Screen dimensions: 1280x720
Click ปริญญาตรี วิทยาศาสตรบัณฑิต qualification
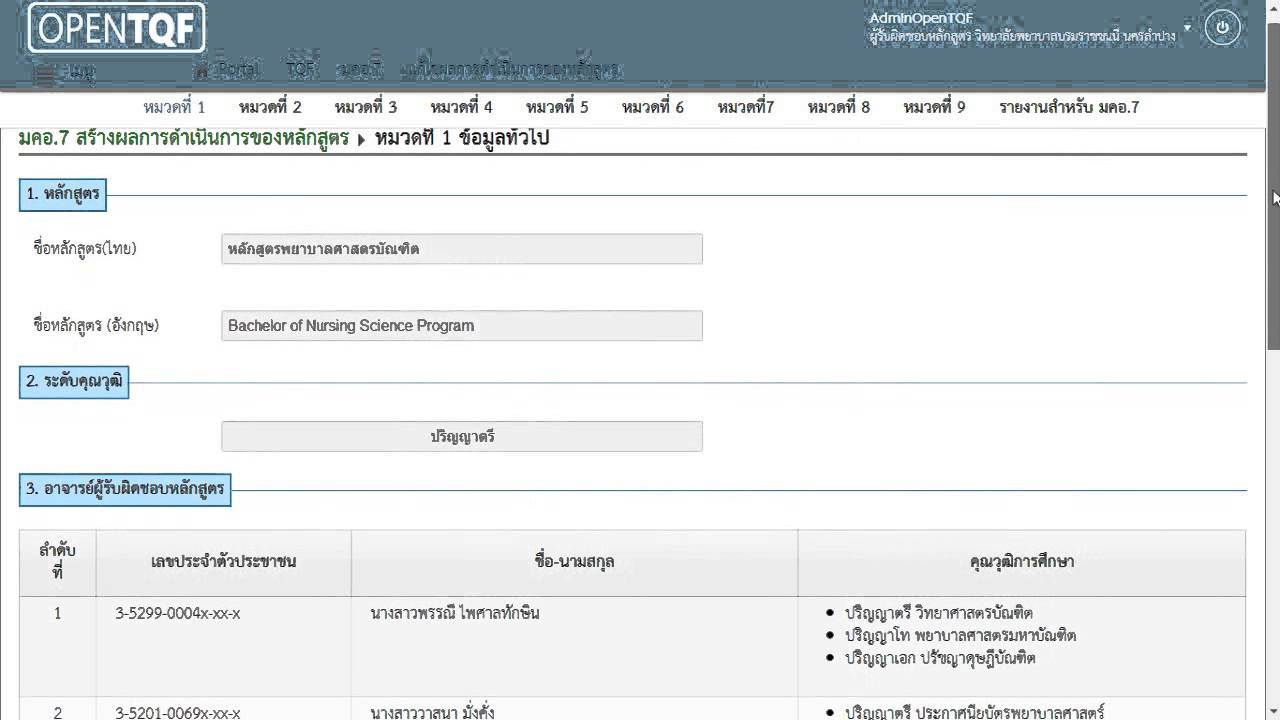[938, 613]
